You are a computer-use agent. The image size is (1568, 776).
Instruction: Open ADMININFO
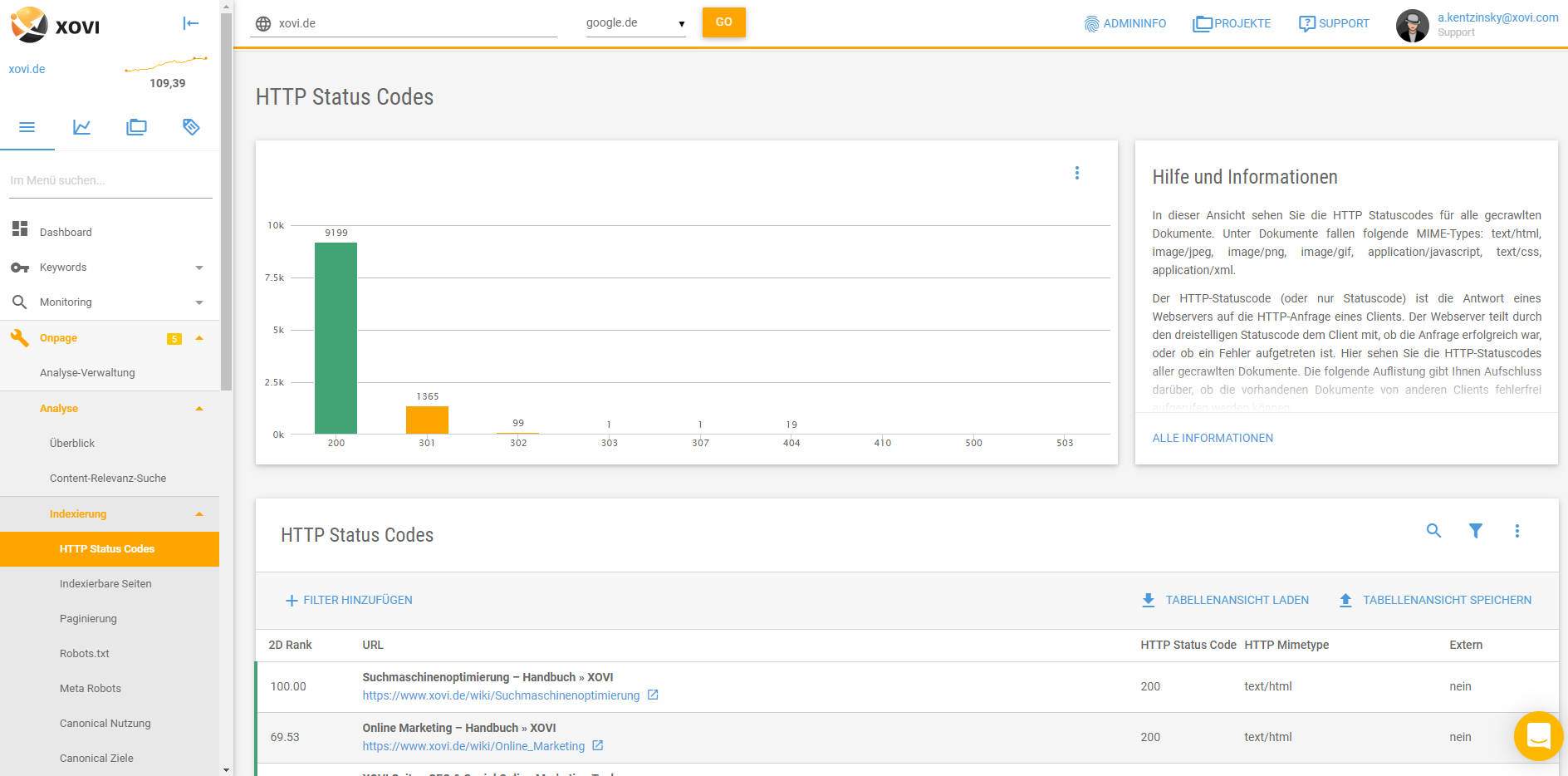coord(1125,23)
